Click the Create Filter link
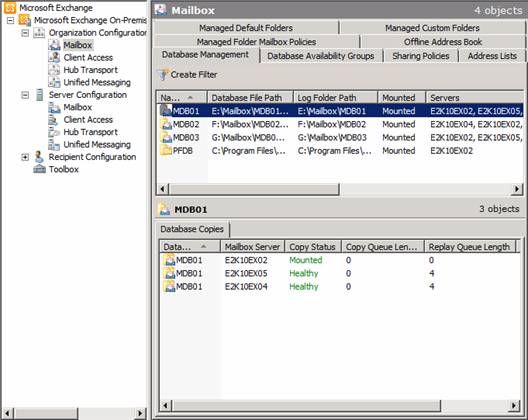Screen dimensions: 528x420 point(194,75)
